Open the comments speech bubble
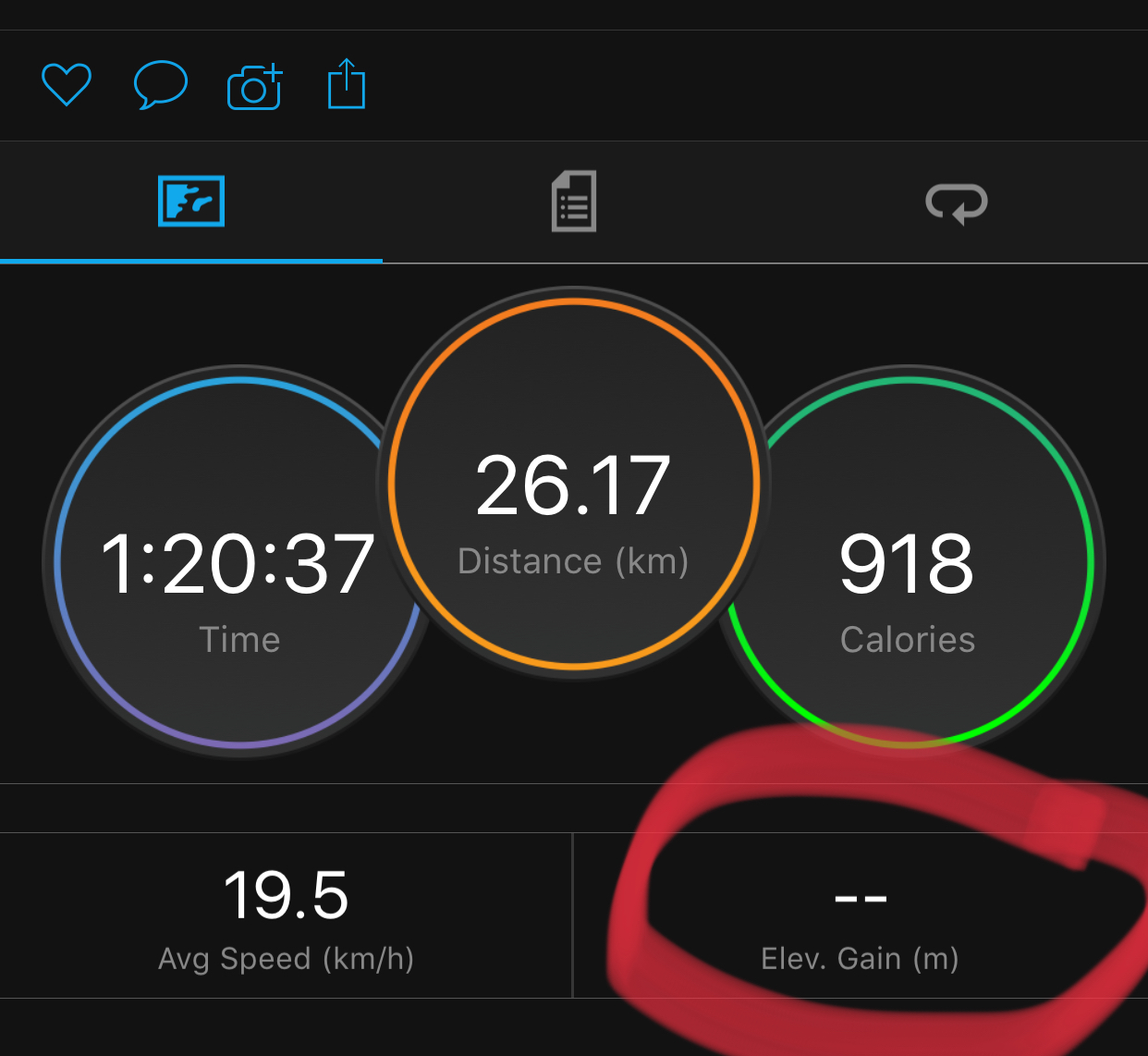The height and width of the screenshot is (1056, 1148). 161,85
